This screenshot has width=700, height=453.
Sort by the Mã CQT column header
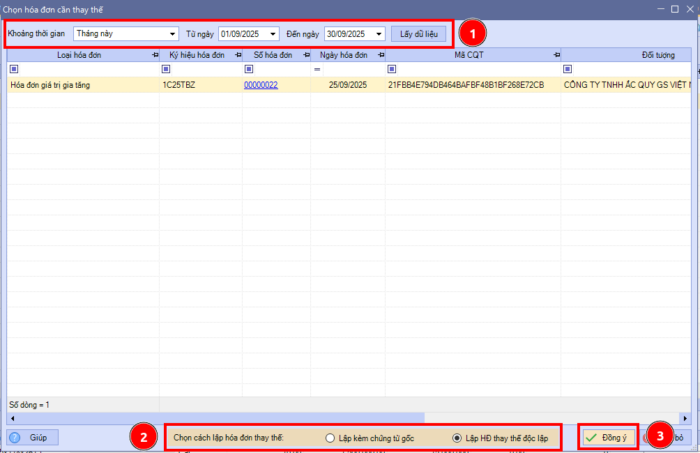pos(468,54)
